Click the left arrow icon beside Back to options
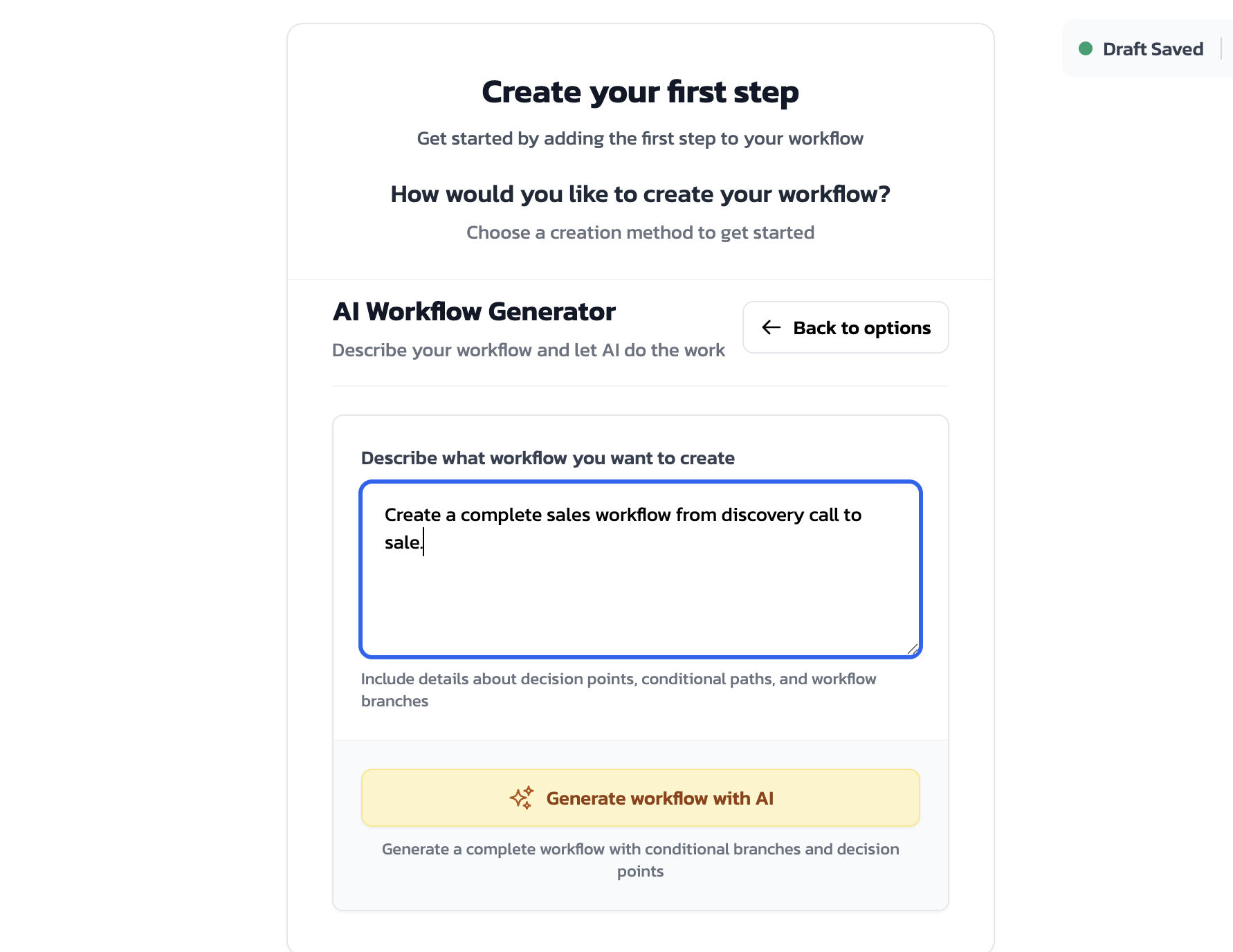The height and width of the screenshot is (952, 1233). tap(770, 328)
